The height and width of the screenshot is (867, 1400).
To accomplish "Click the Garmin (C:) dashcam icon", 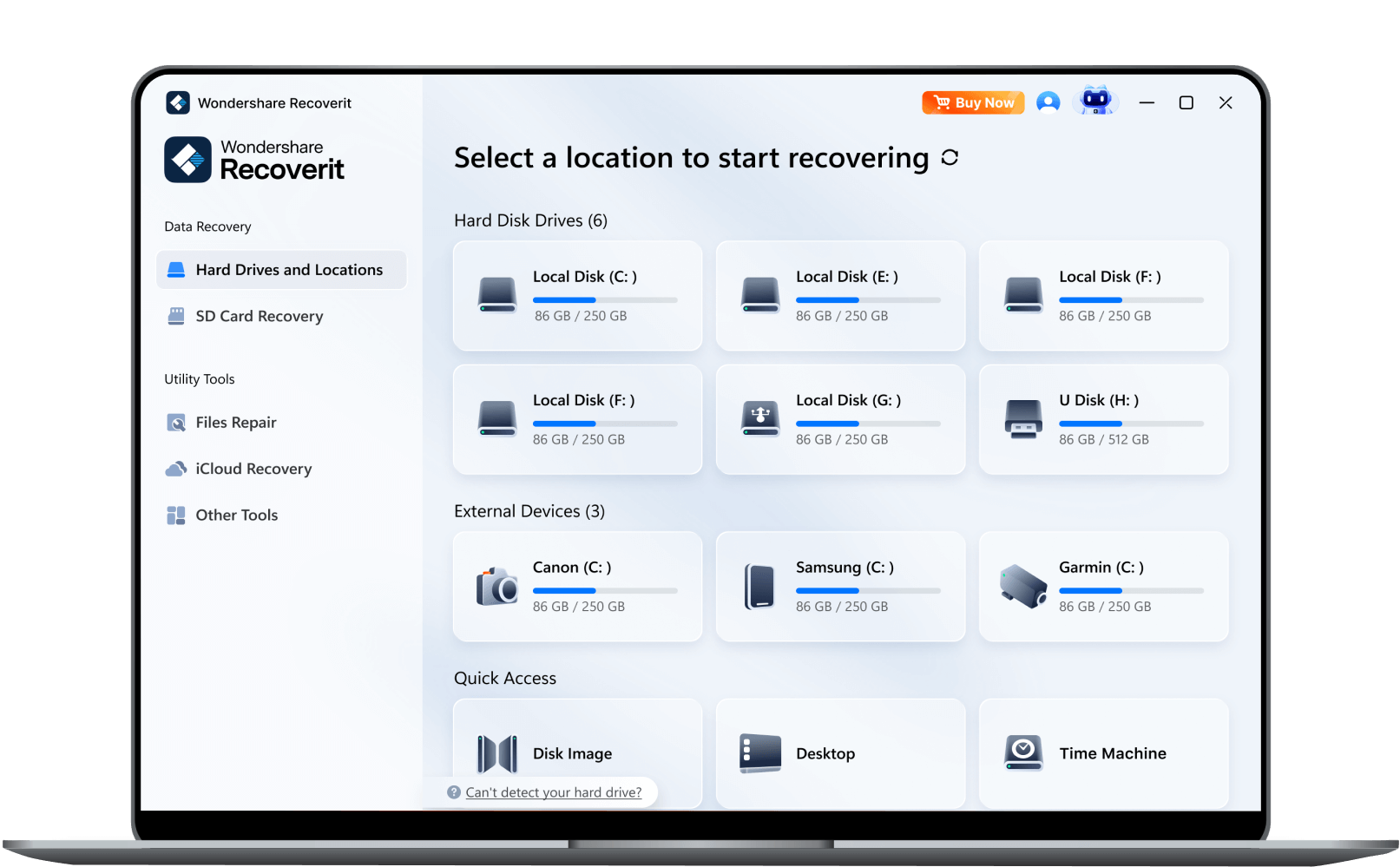I will [x=1024, y=587].
